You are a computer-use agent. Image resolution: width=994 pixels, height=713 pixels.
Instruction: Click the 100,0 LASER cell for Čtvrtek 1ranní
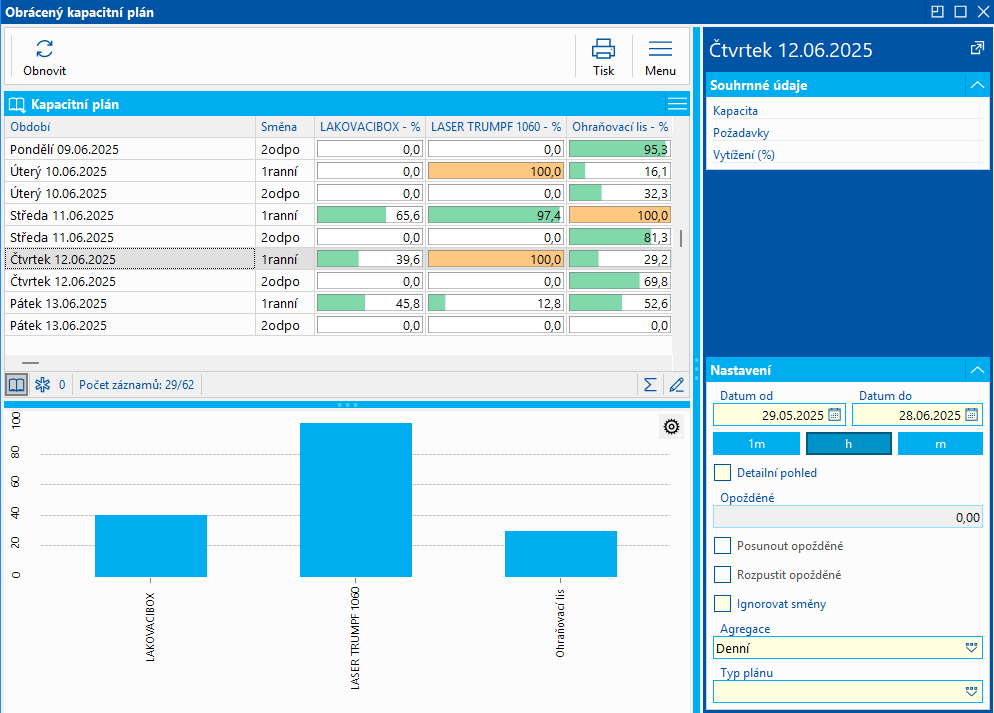[496, 259]
